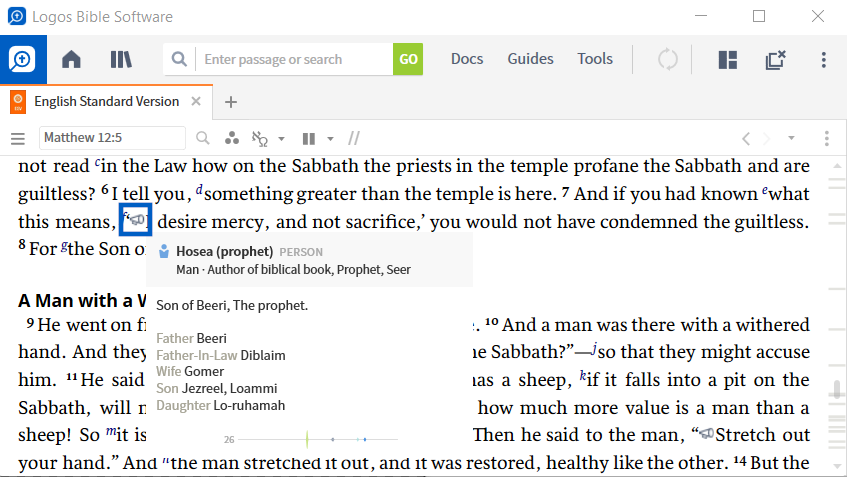The image size is (847, 477).
Task: Click Diblaim in the popup
Action: click(263, 355)
